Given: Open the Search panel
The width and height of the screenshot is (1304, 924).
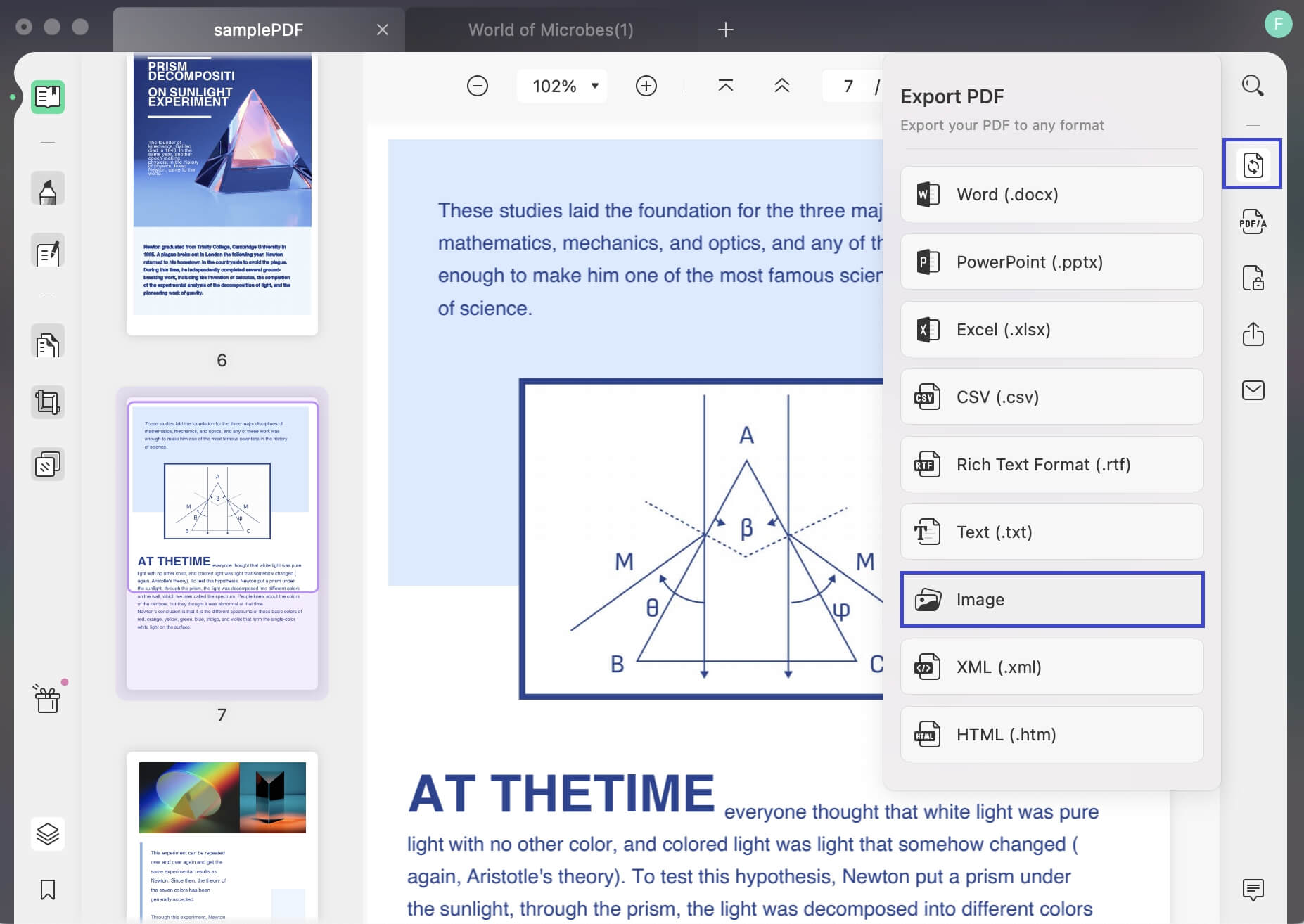Looking at the screenshot, I should 1253,85.
